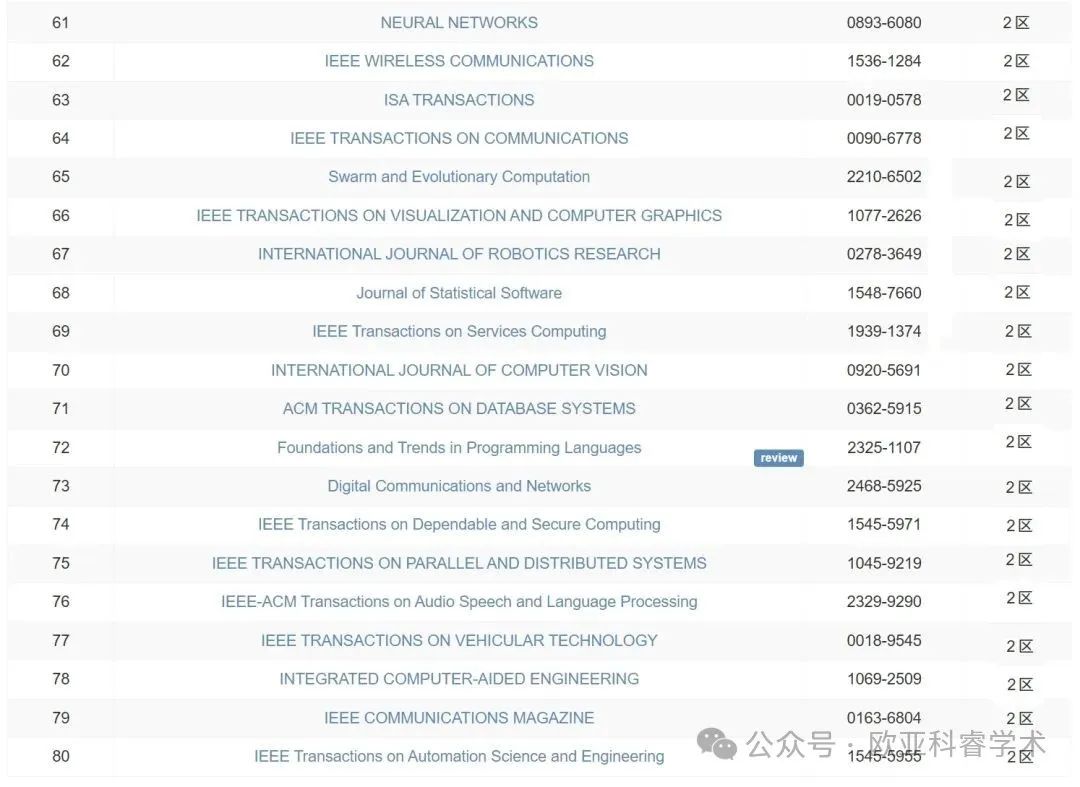The image size is (1080, 787).
Task: Open INTERNATIONAL JOURNAL OF COMPUTER VISION link
Action: (459, 370)
